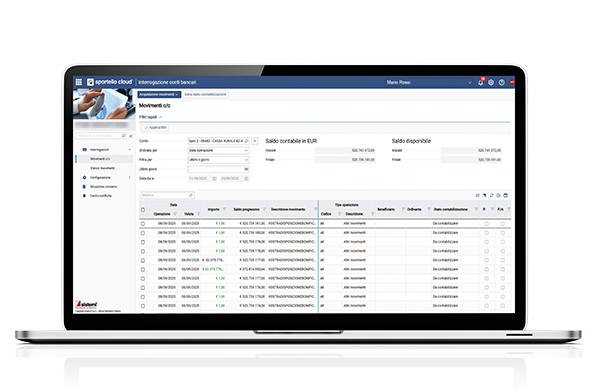Viewport: 600px width, 392px height.
Task: Click the print icon above the table
Action: 505,195
